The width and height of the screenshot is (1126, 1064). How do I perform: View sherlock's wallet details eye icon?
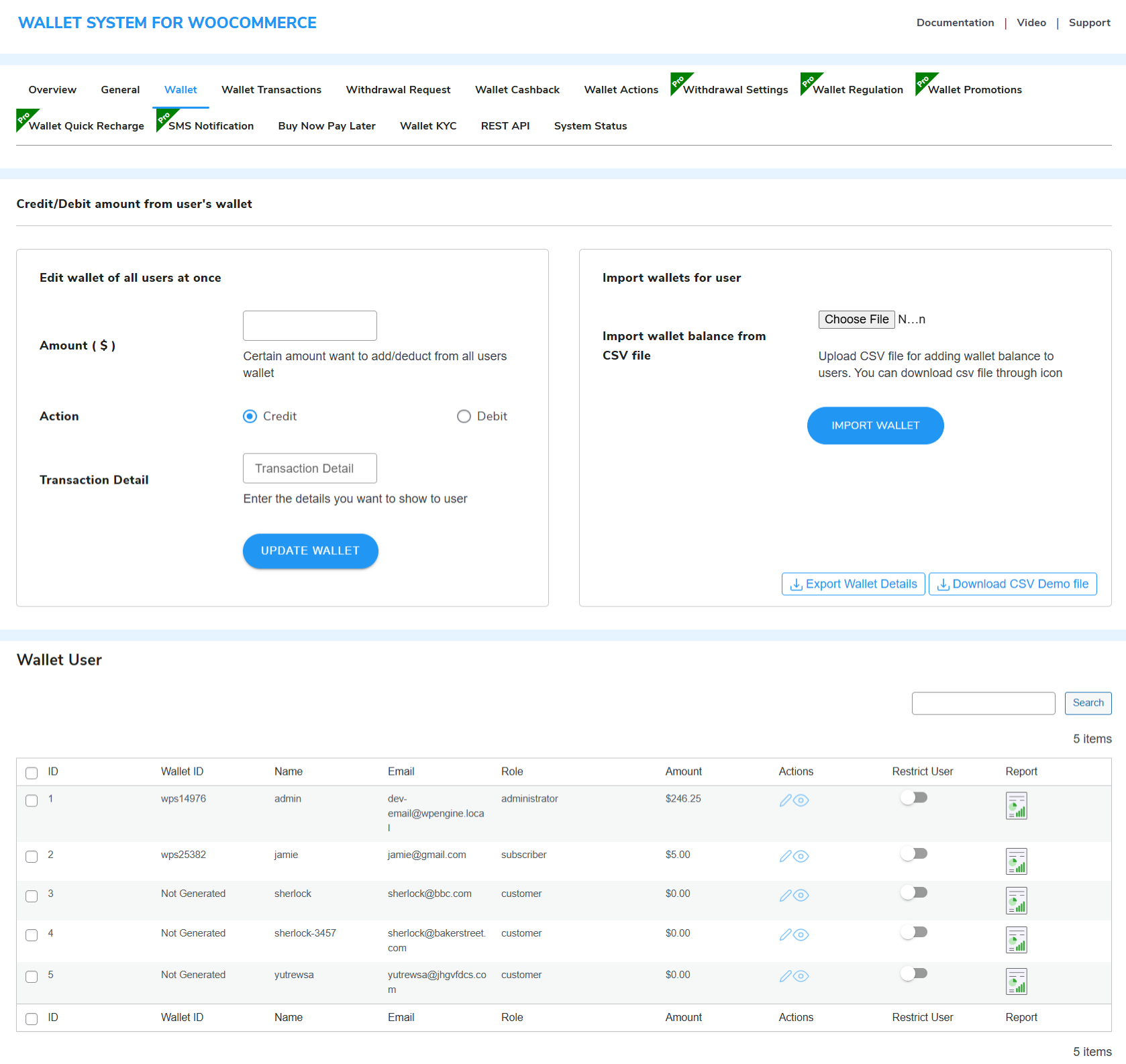pyautogui.click(x=801, y=895)
